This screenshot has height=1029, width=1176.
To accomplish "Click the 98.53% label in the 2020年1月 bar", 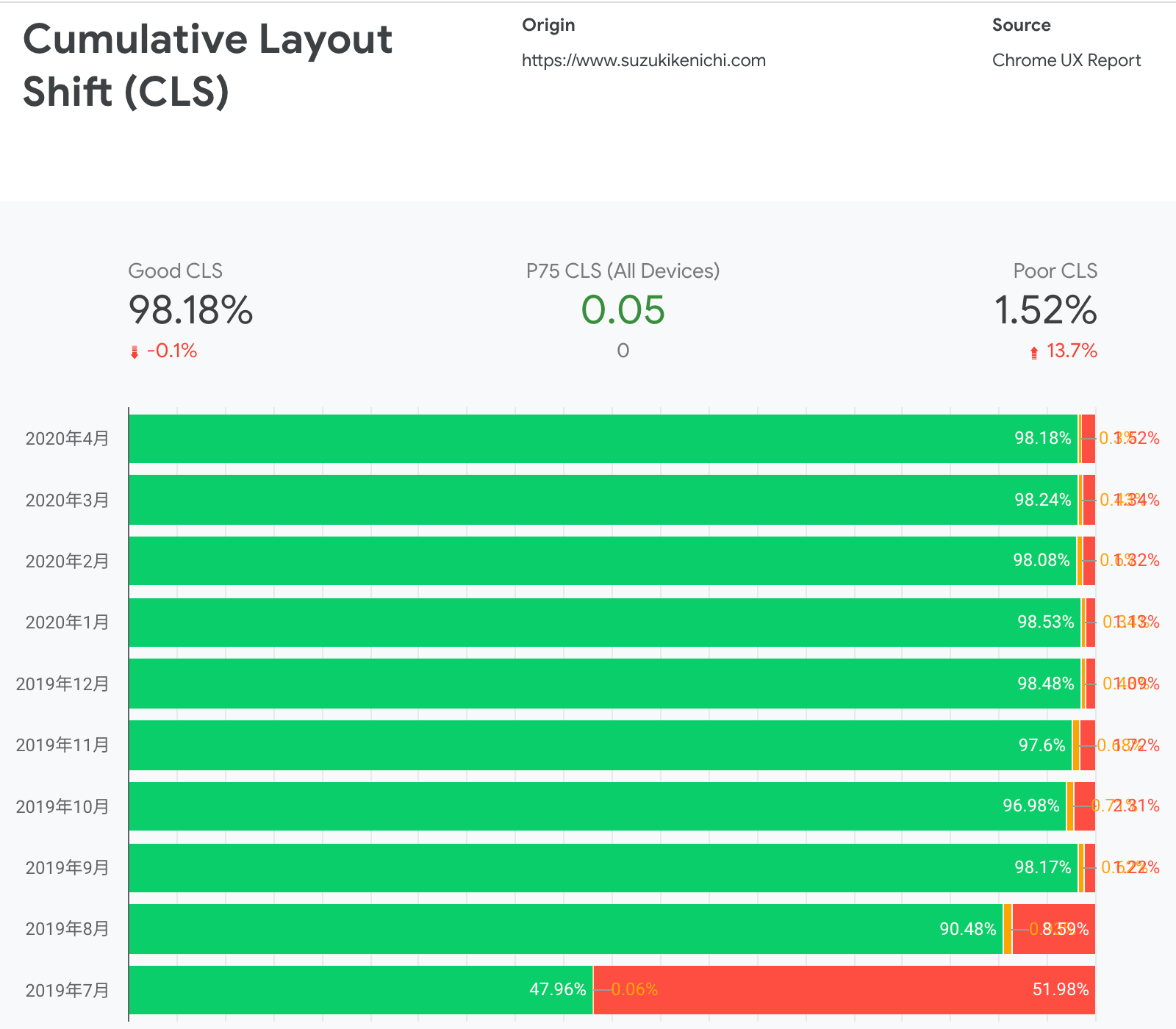I will [x=1046, y=623].
